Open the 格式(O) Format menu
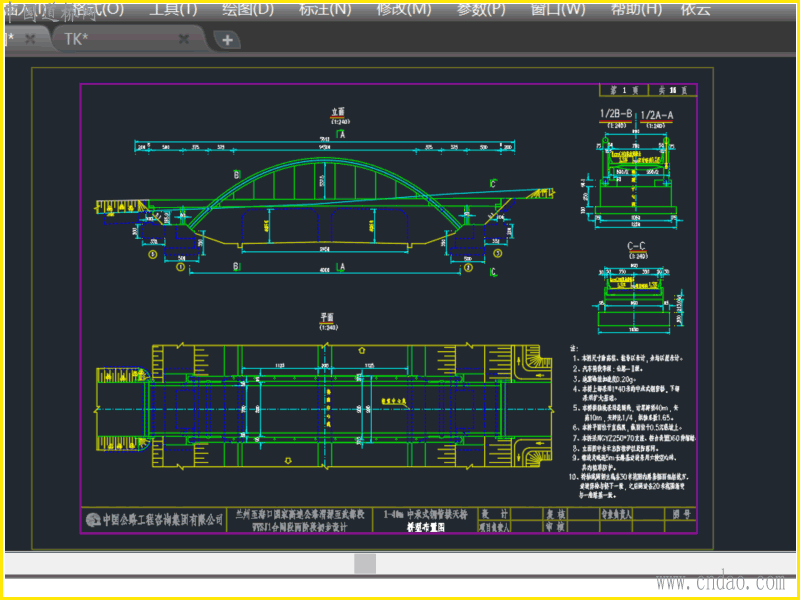Screen dimensions: 800x600 pos(98,9)
